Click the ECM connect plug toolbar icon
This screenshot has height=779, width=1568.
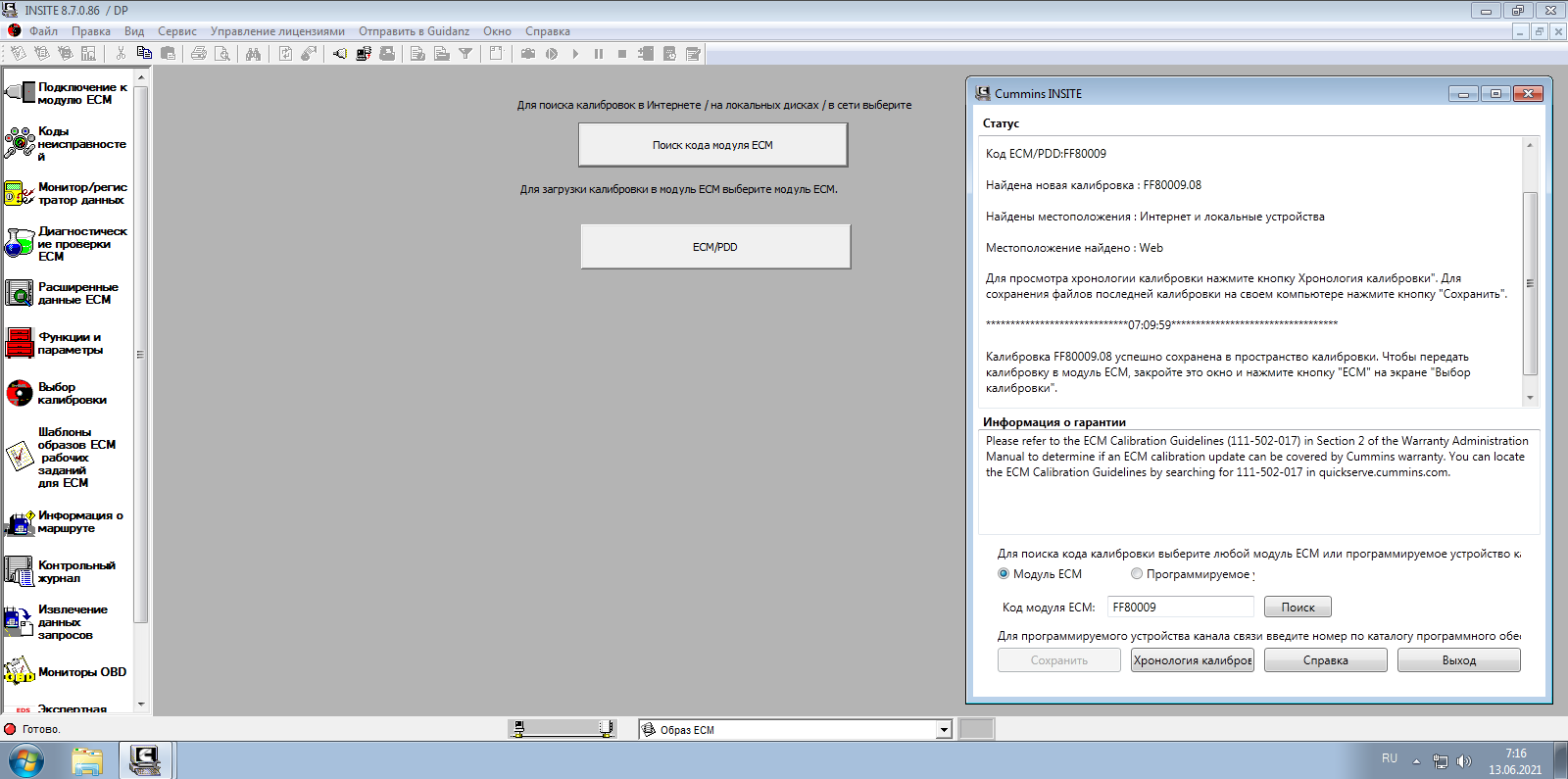click(339, 54)
